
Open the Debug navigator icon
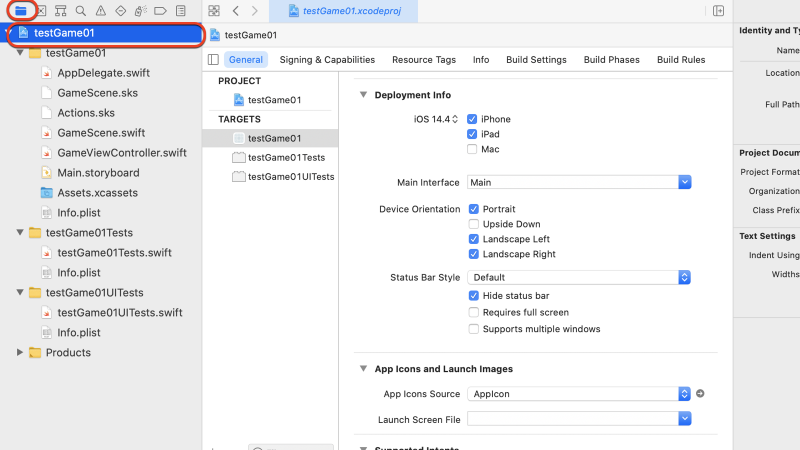[x=140, y=11]
